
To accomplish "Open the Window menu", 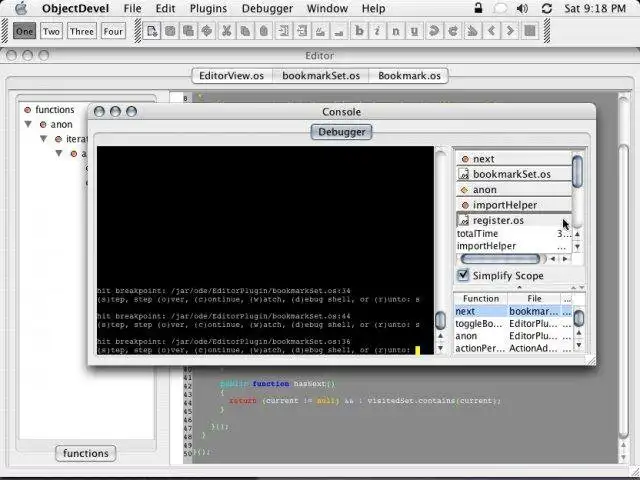I will click(x=327, y=8).
